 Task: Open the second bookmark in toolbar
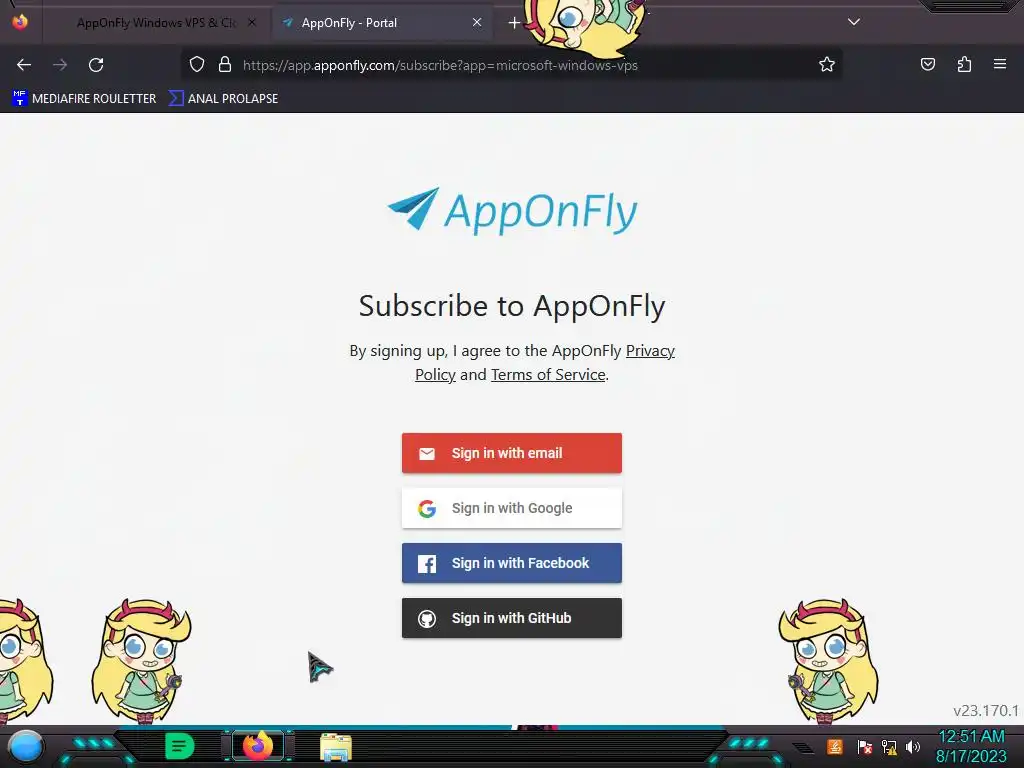coord(223,99)
